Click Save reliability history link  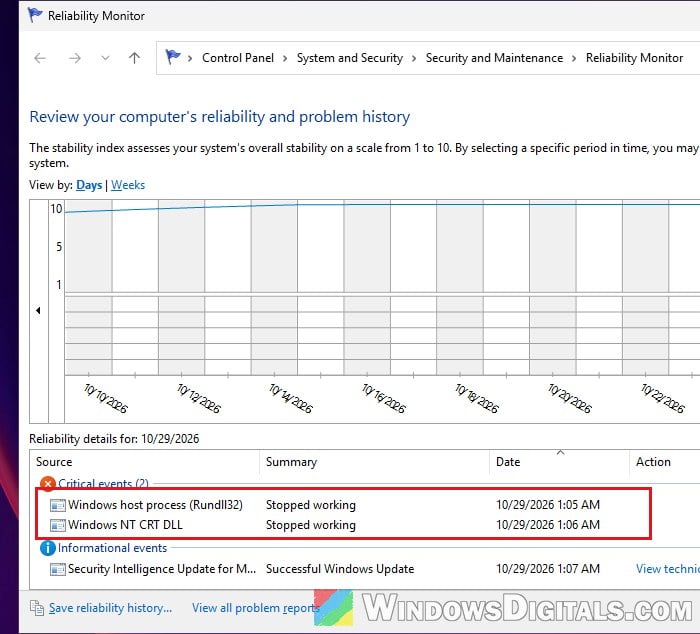pos(110,608)
